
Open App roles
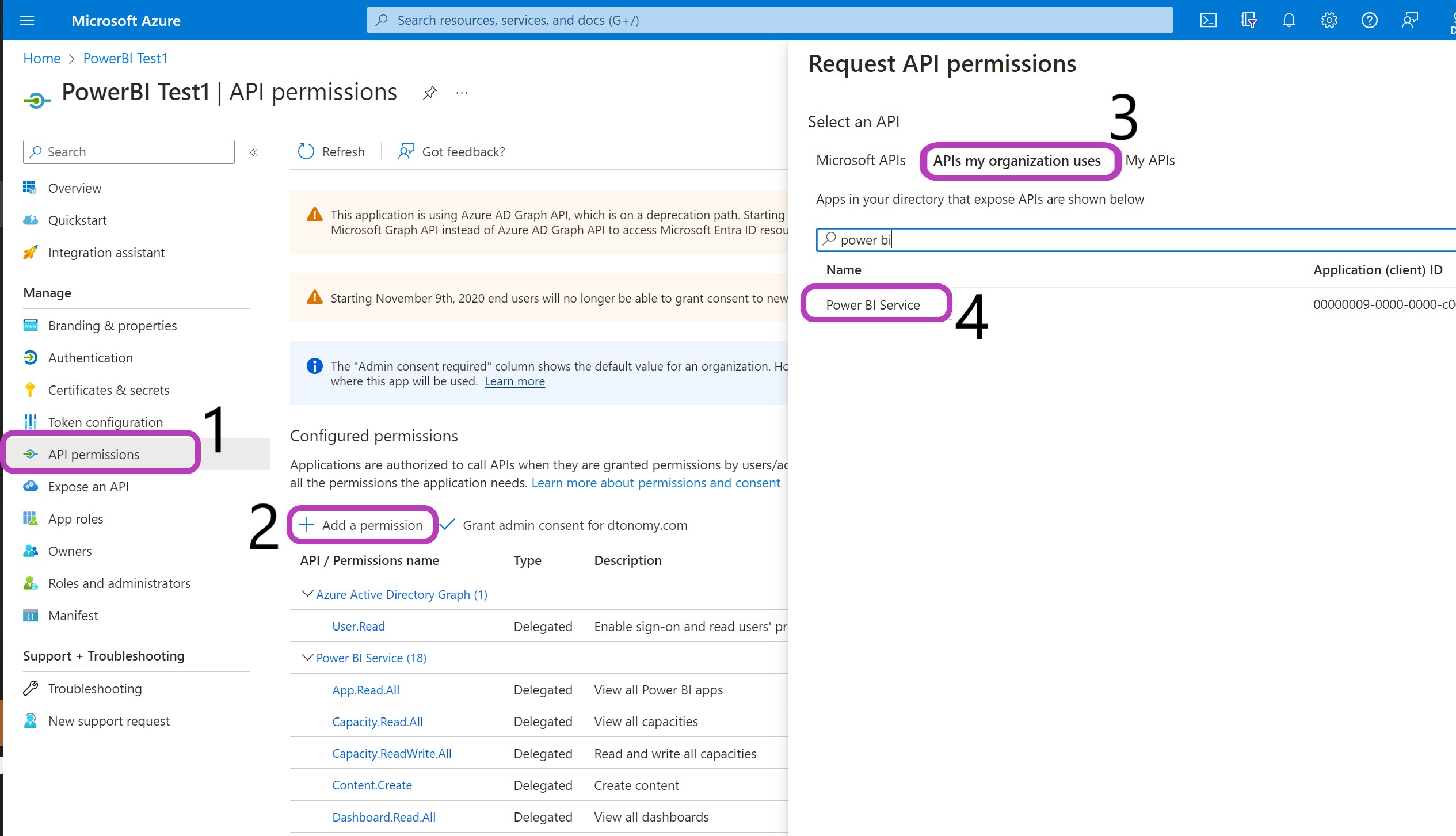[x=75, y=519]
